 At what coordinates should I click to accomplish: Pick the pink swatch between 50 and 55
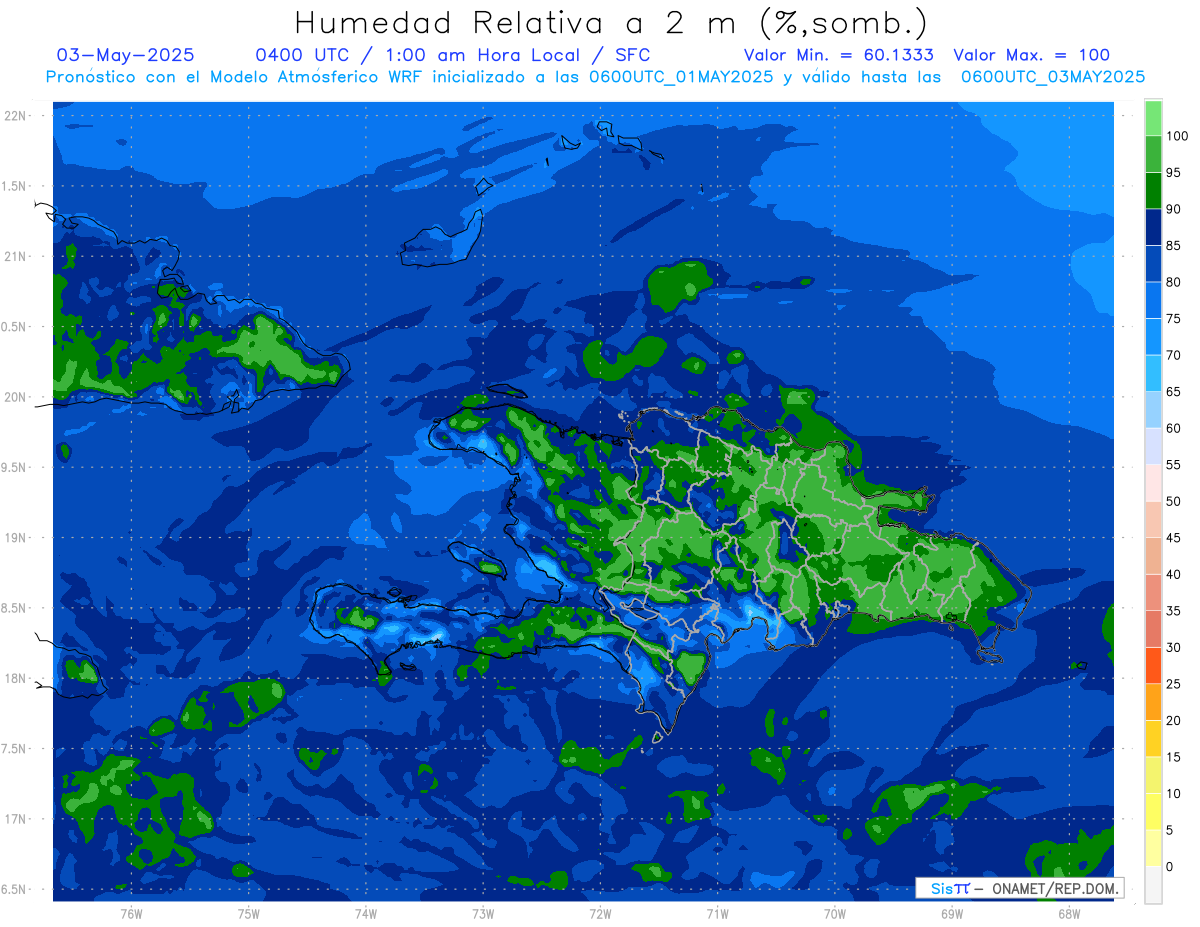(x=1153, y=482)
